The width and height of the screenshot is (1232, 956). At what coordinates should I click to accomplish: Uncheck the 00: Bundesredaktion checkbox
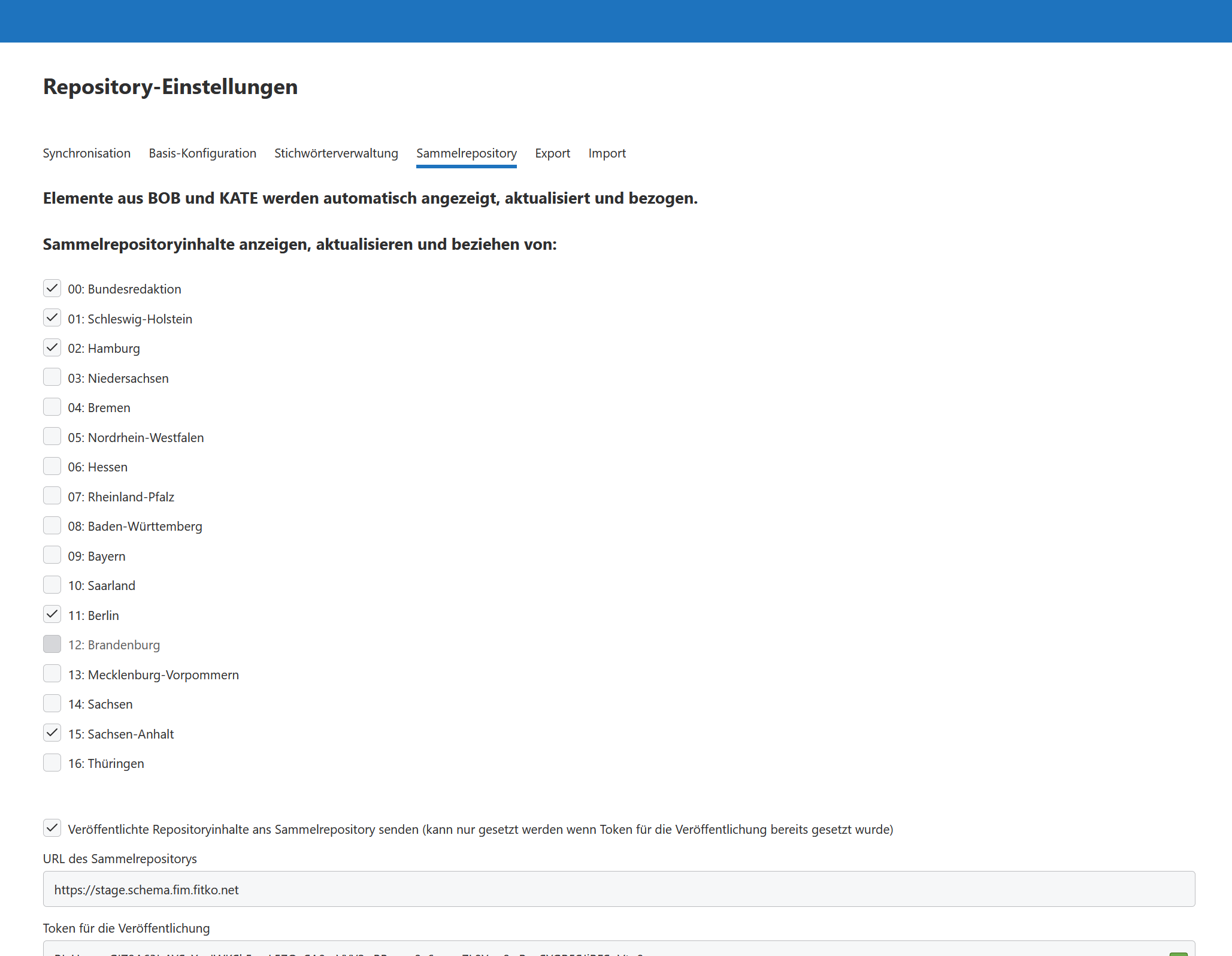52,288
